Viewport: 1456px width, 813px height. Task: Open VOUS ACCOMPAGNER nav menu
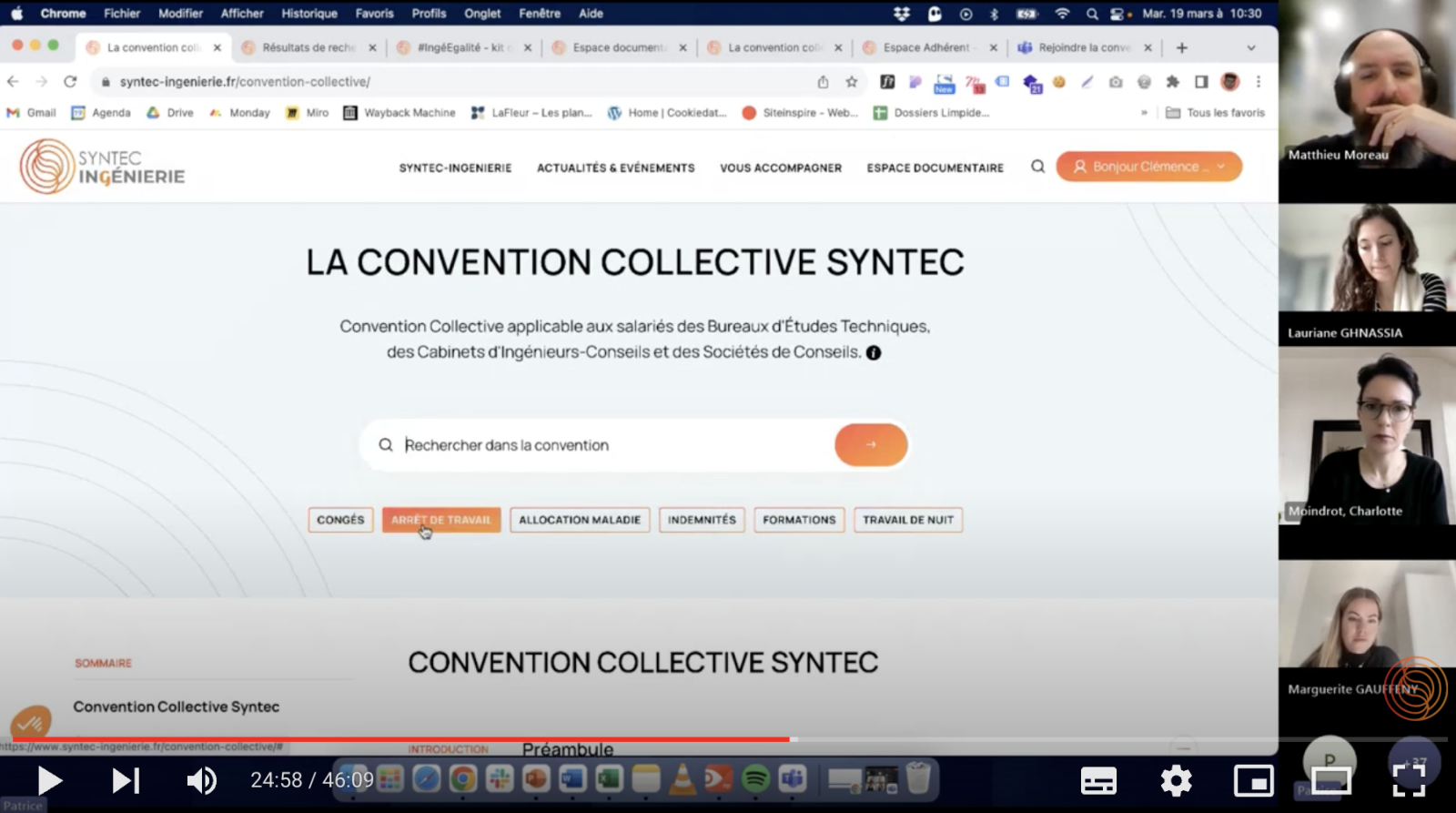(x=781, y=168)
